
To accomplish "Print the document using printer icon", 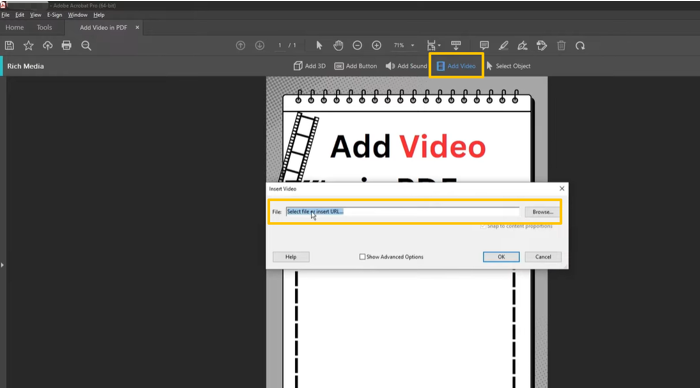I will point(67,46).
